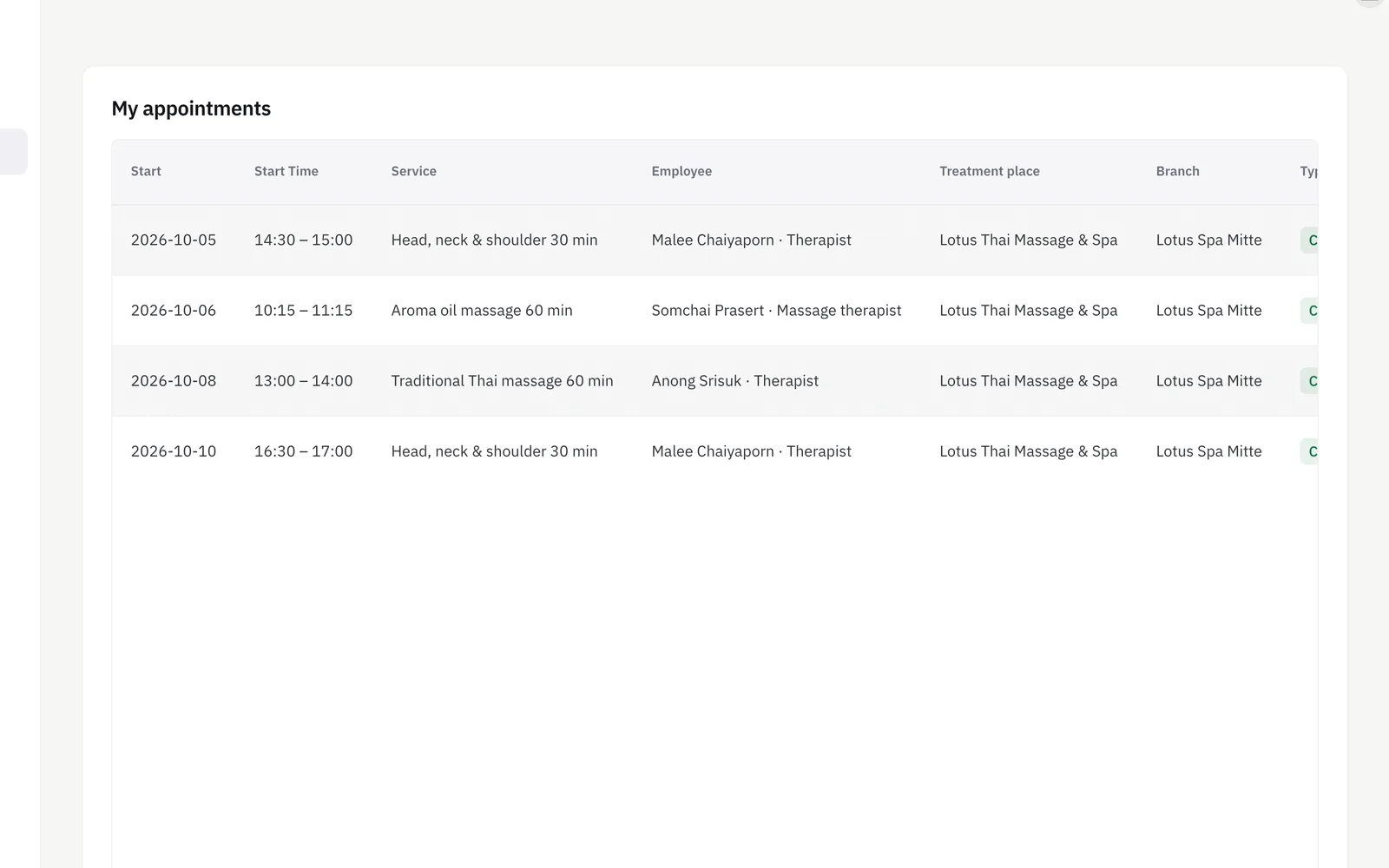Click Lotus Spa Mitte branch in 2026-10-06 row
The image size is (1389, 868).
(x=1209, y=310)
